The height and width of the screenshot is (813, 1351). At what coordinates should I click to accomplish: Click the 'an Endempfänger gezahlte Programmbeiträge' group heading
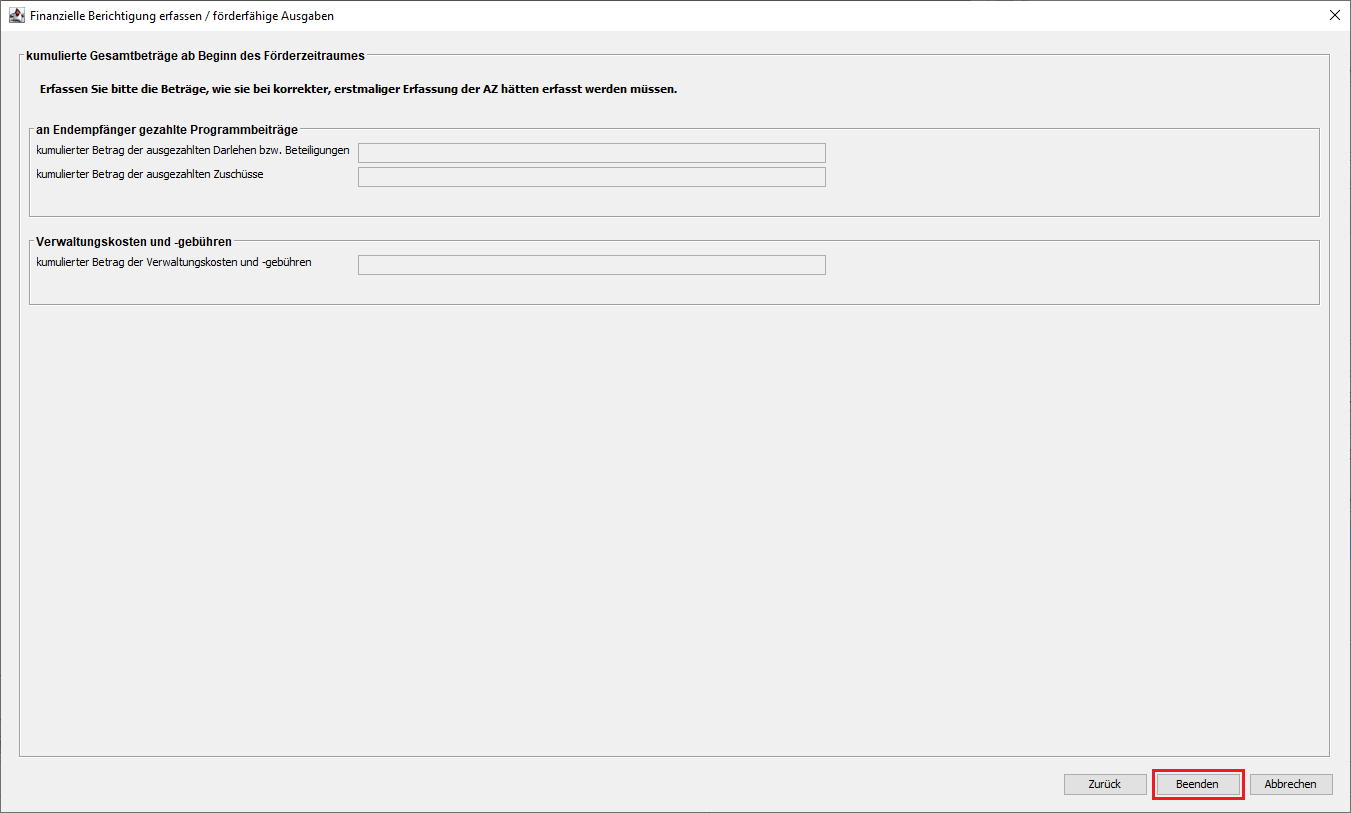click(166, 129)
